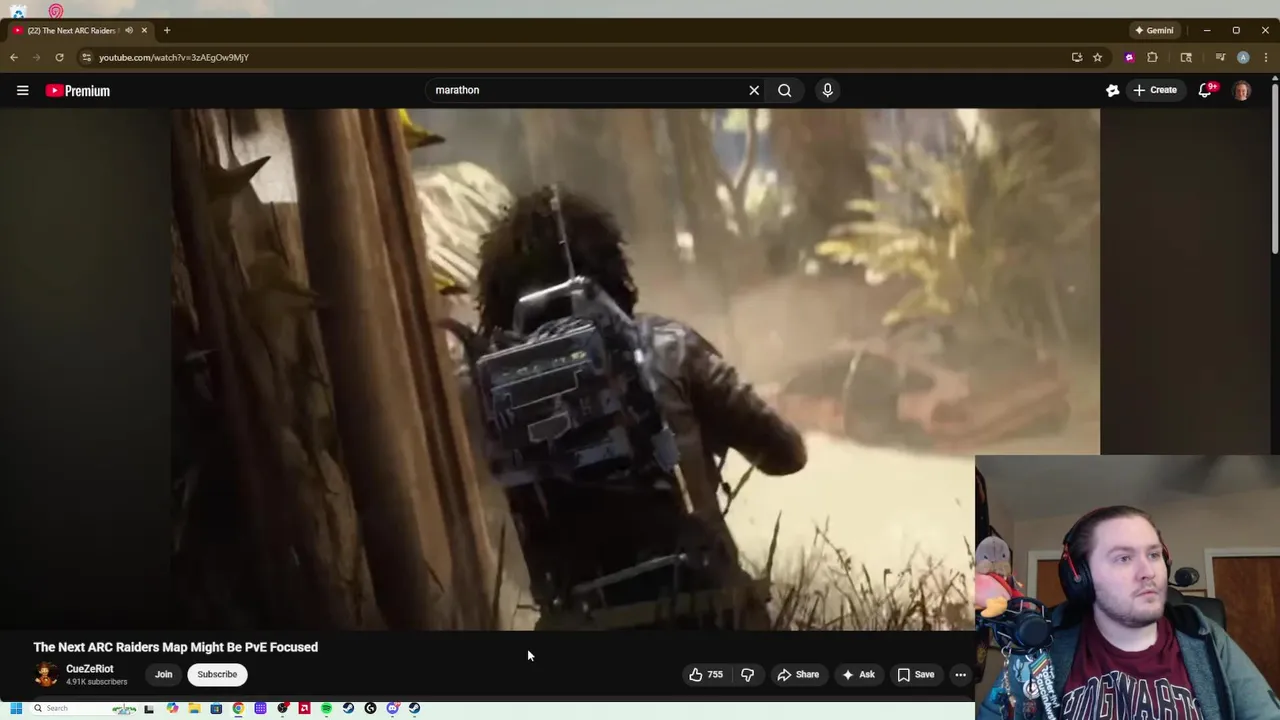Share the video
This screenshot has width=1280, height=720.
[798, 674]
